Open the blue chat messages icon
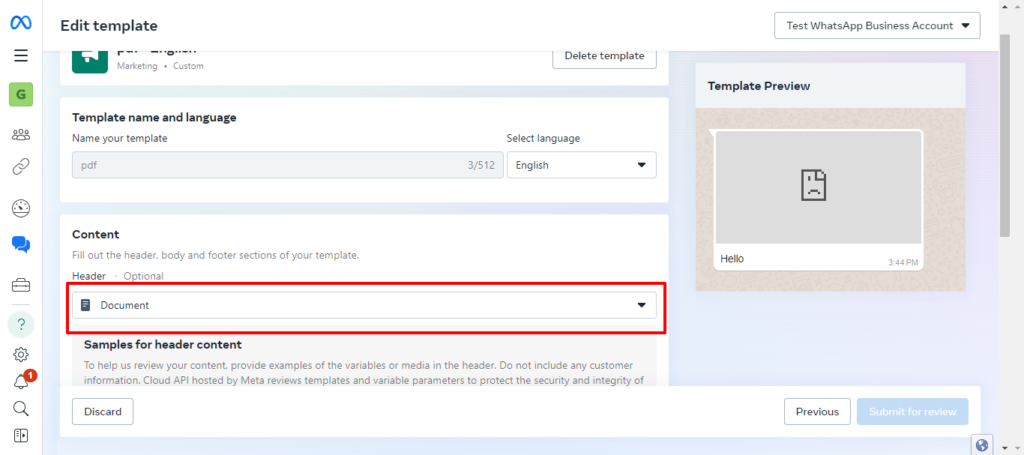Image resolution: width=1024 pixels, height=455 pixels. (x=21, y=244)
